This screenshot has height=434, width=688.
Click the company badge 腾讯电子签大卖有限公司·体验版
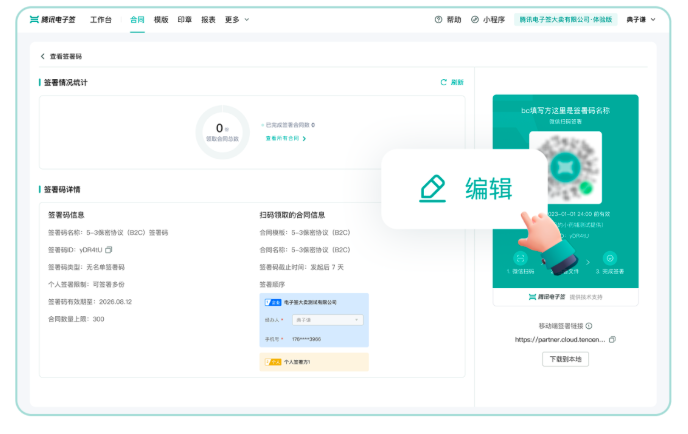click(566, 20)
